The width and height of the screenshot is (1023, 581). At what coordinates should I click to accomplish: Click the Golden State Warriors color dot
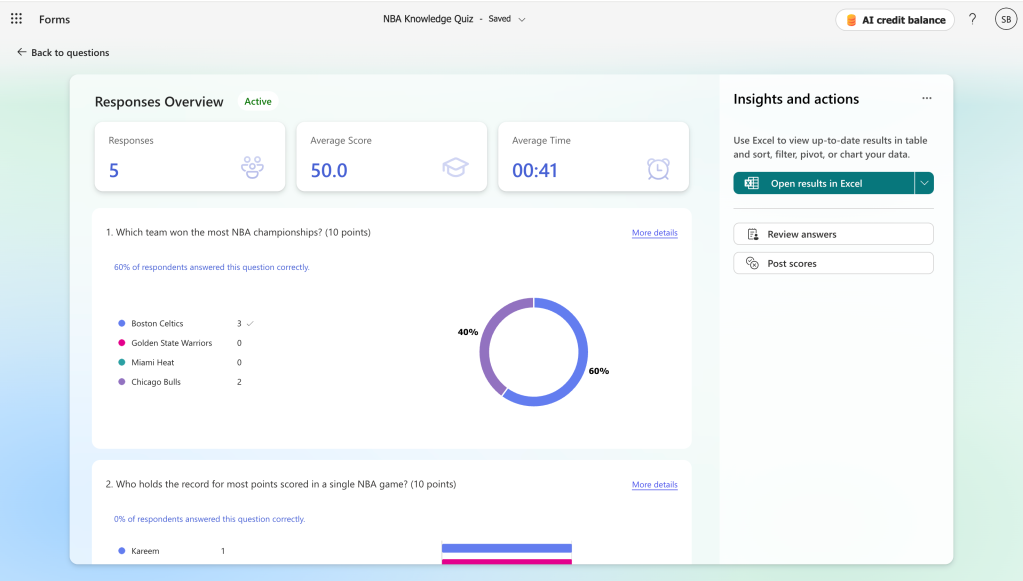[x=123, y=342]
